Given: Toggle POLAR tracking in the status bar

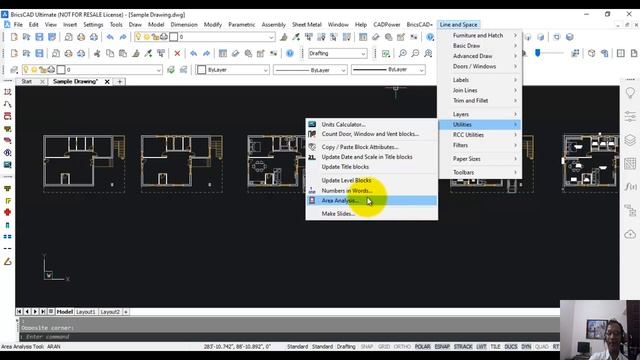Looking at the screenshot, I should [422, 347].
